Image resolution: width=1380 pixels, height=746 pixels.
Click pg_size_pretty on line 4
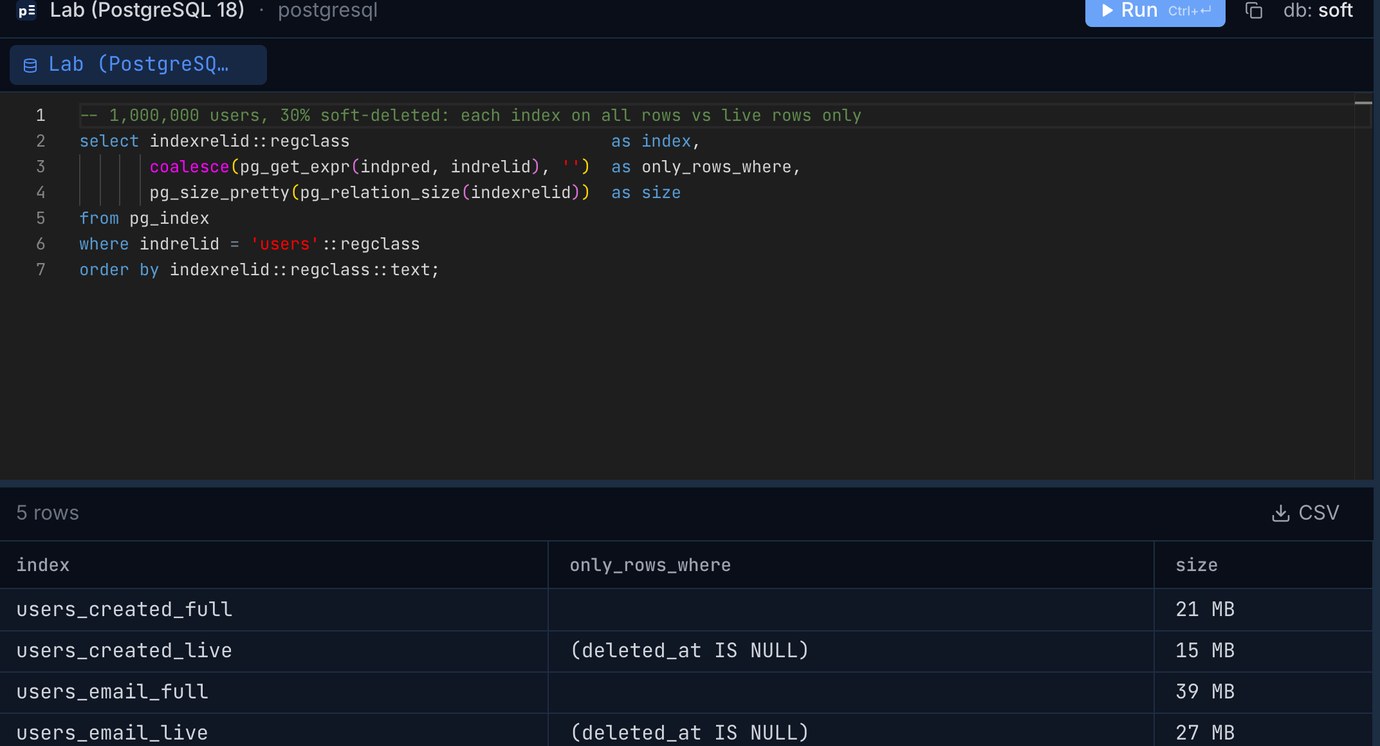tap(220, 192)
